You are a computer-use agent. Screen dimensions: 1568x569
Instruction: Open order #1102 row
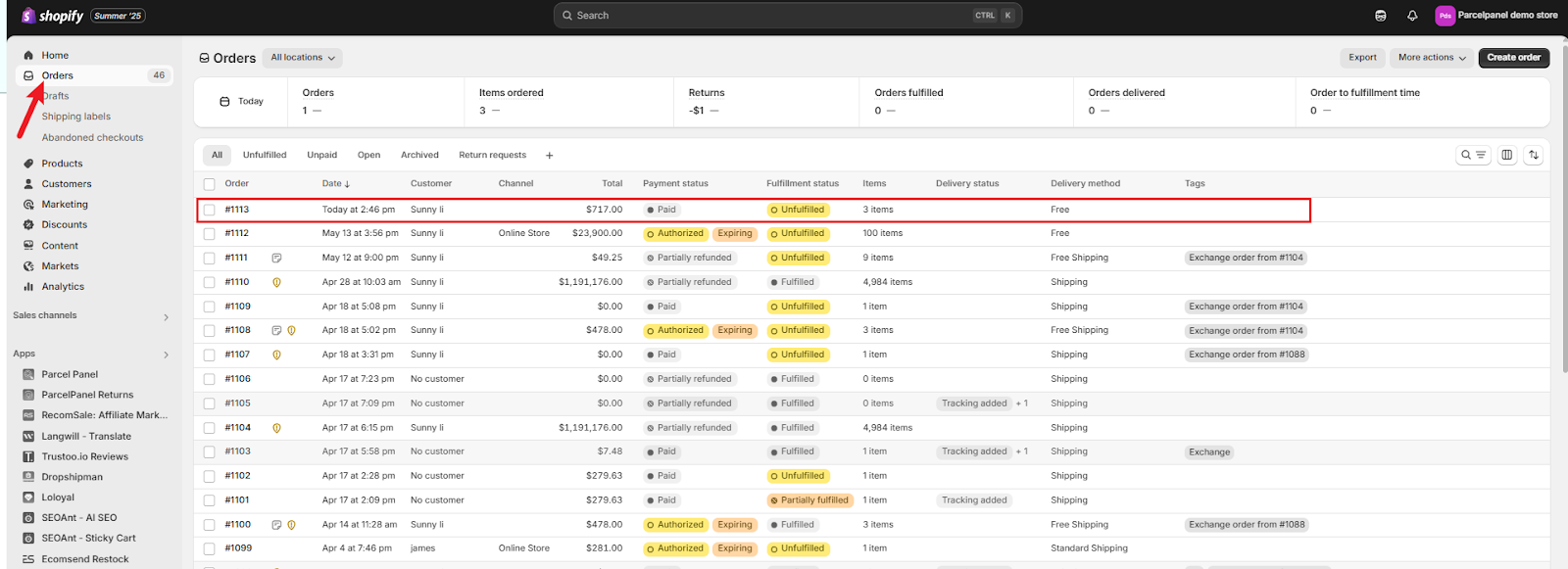(x=872, y=476)
